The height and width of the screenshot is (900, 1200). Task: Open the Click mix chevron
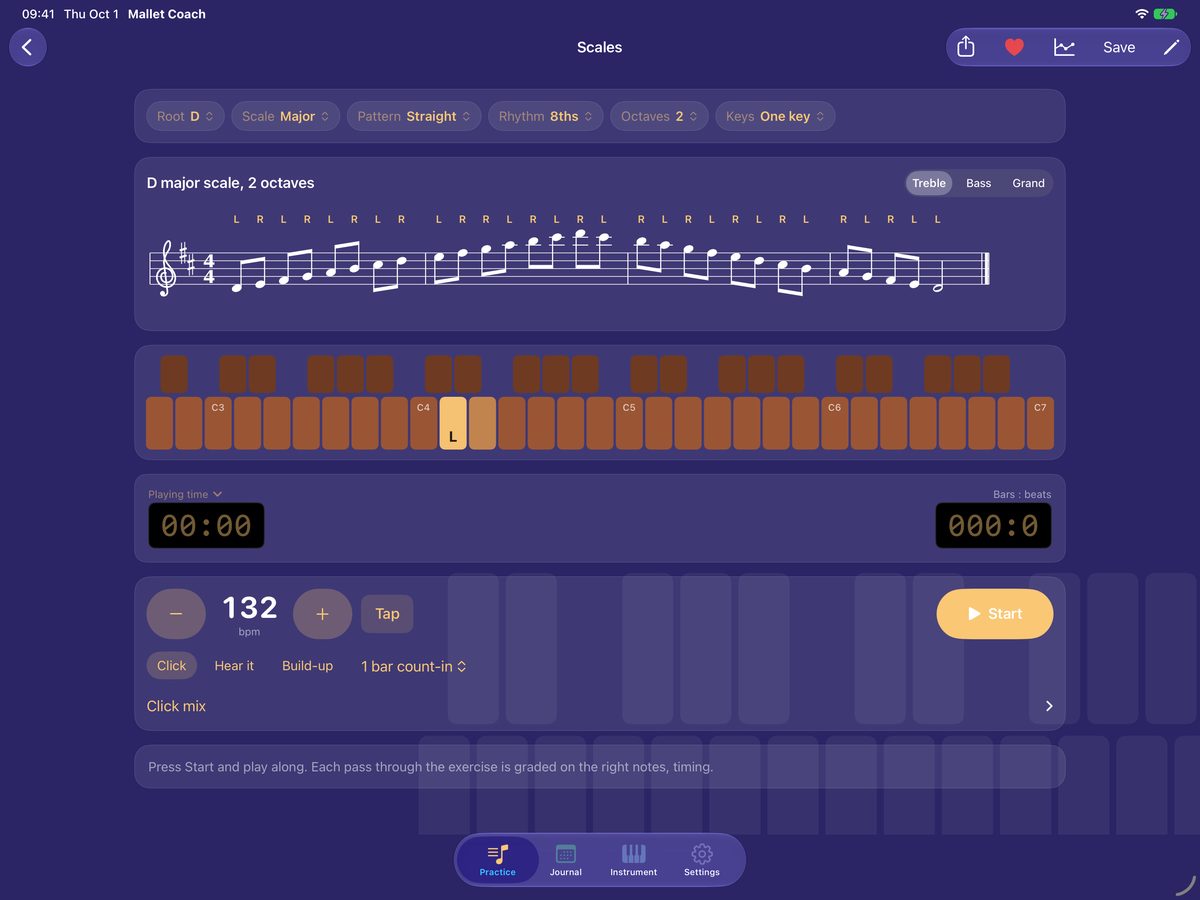(x=1049, y=706)
